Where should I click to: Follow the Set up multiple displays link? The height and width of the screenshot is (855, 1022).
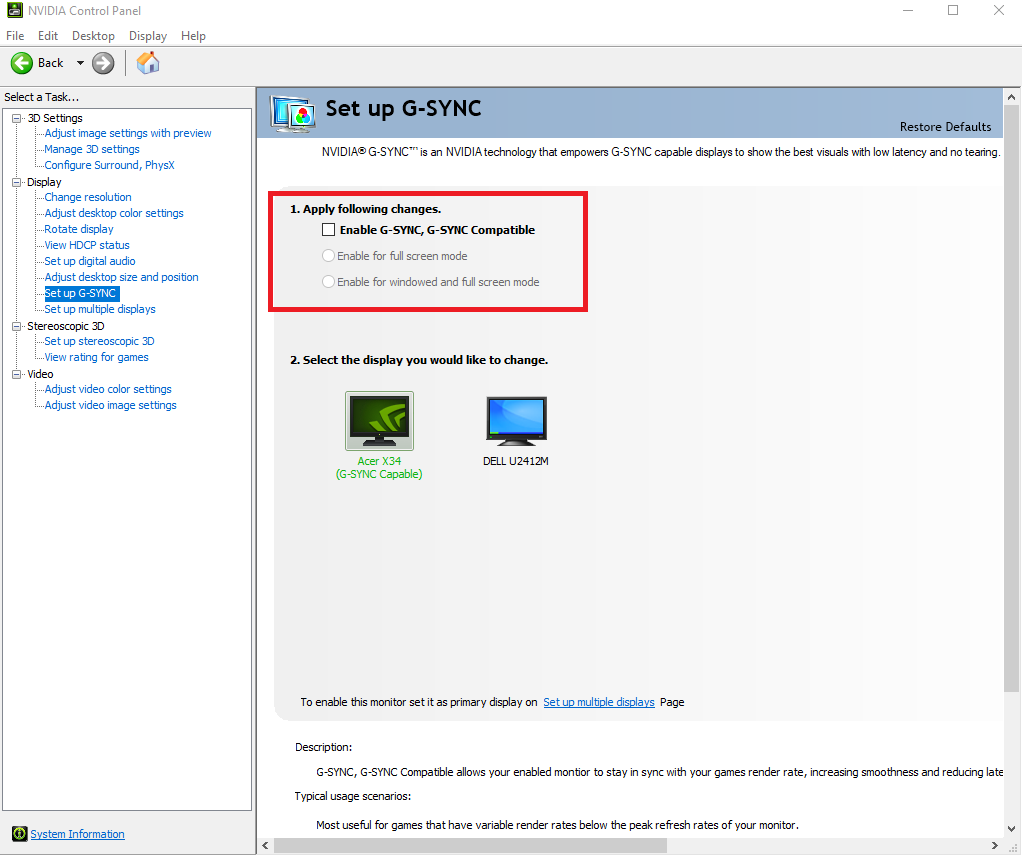click(598, 702)
